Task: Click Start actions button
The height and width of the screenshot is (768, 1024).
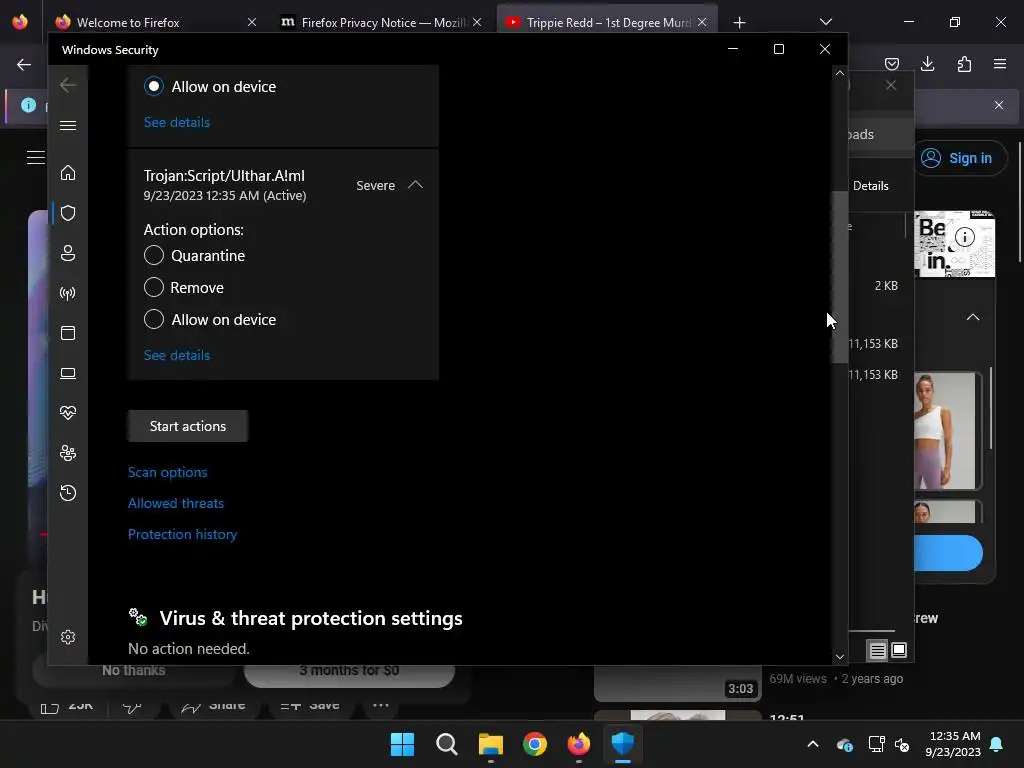Action: (187, 426)
